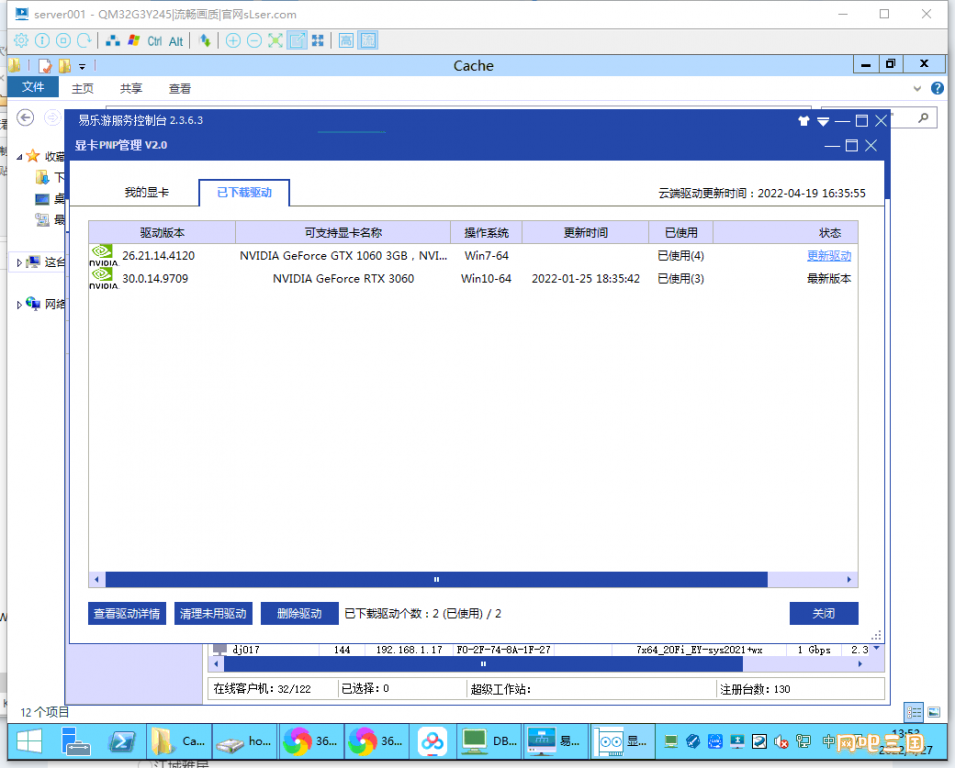Click the stop-square circle icon in remote toolbar

coord(63,41)
